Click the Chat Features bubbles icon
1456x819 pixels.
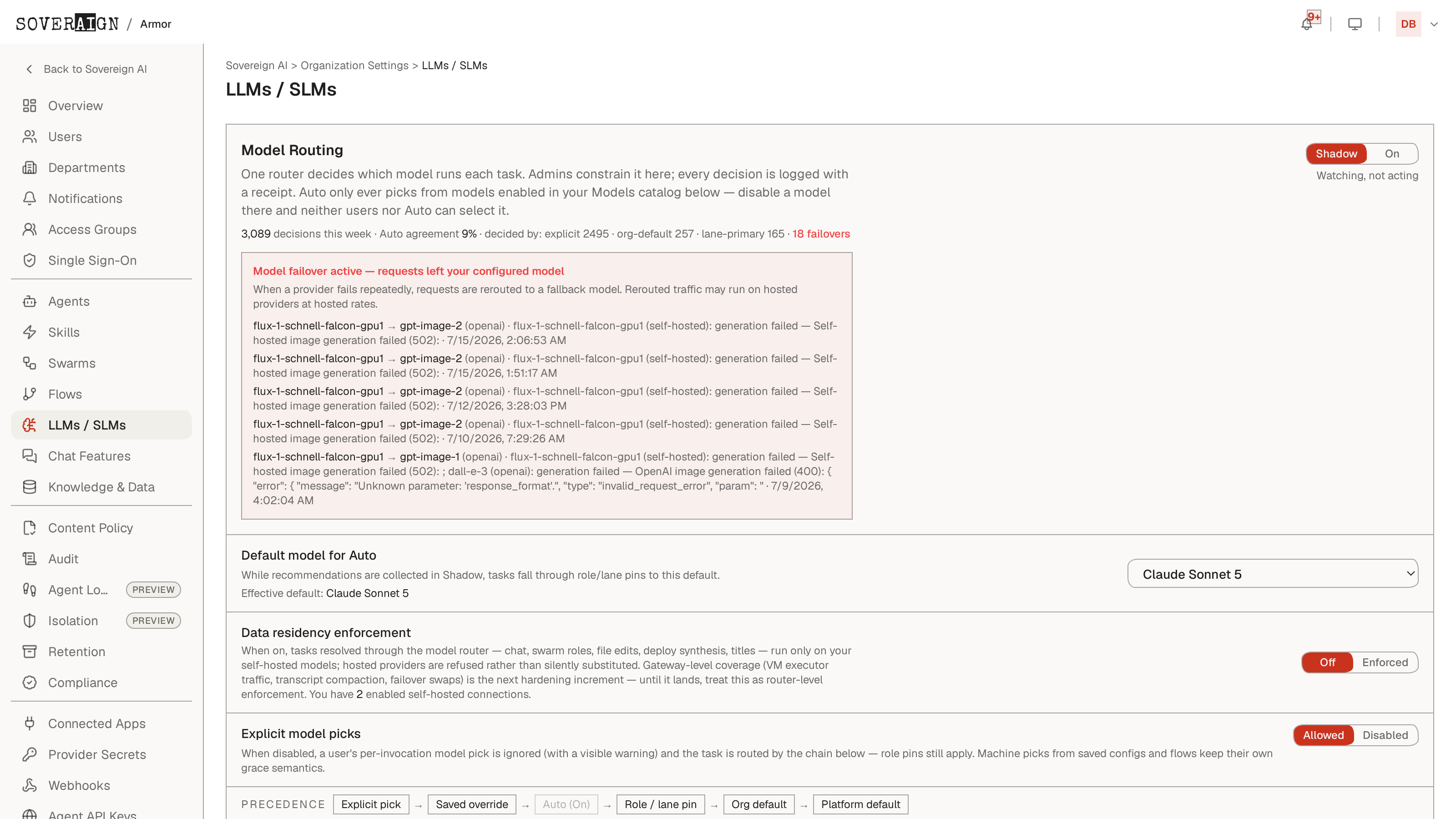30,456
